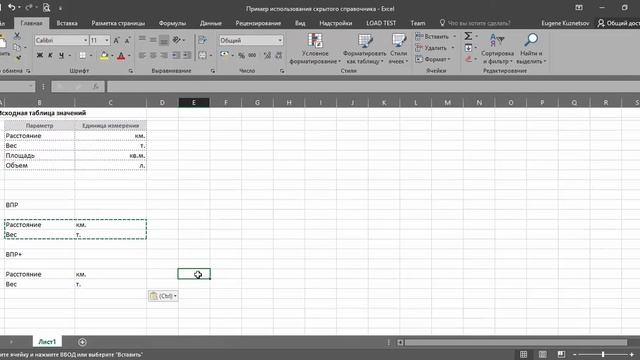Toggle italic formatting (К)
The width and height of the screenshot is (640, 360).
(50, 56)
